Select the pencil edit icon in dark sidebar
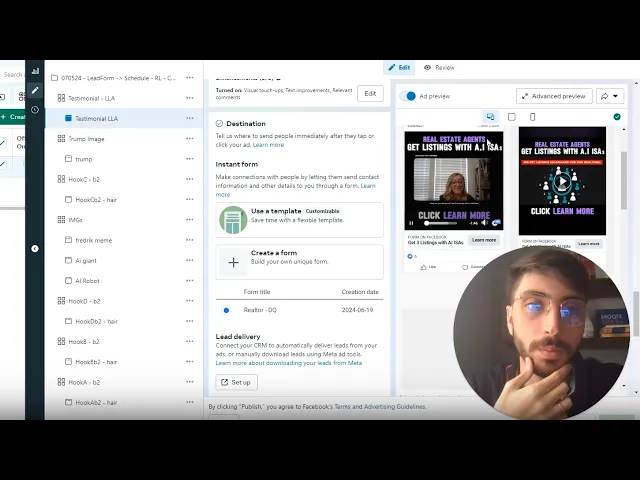The width and height of the screenshot is (640, 480). (35, 90)
